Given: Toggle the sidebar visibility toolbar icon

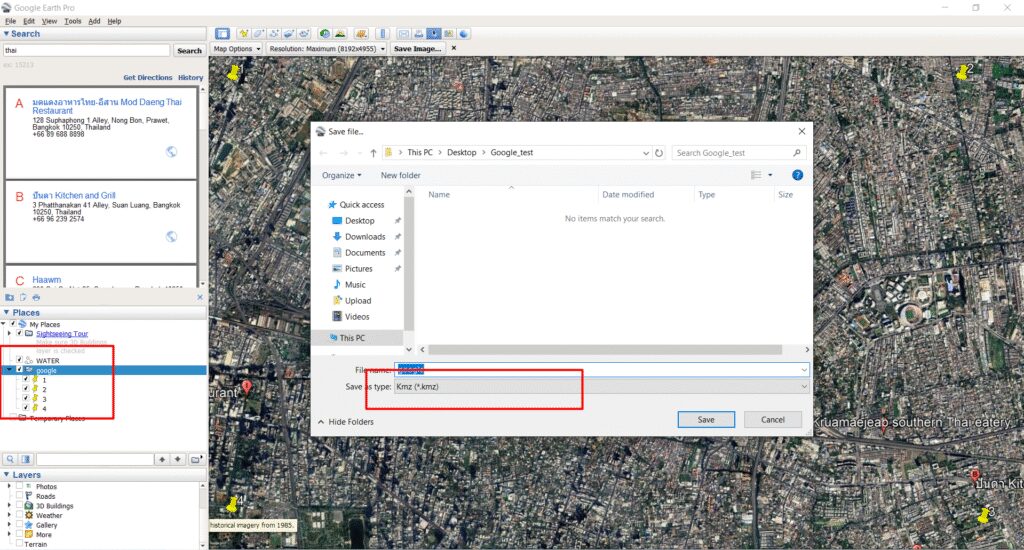Looking at the screenshot, I should (x=223, y=33).
